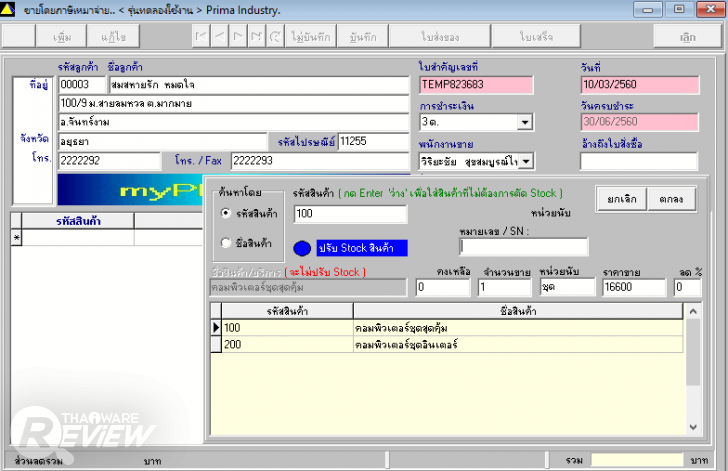Screen dimensions: 728x471
Task: Click district field อ.จันทร์งาม
Action: tap(234, 122)
